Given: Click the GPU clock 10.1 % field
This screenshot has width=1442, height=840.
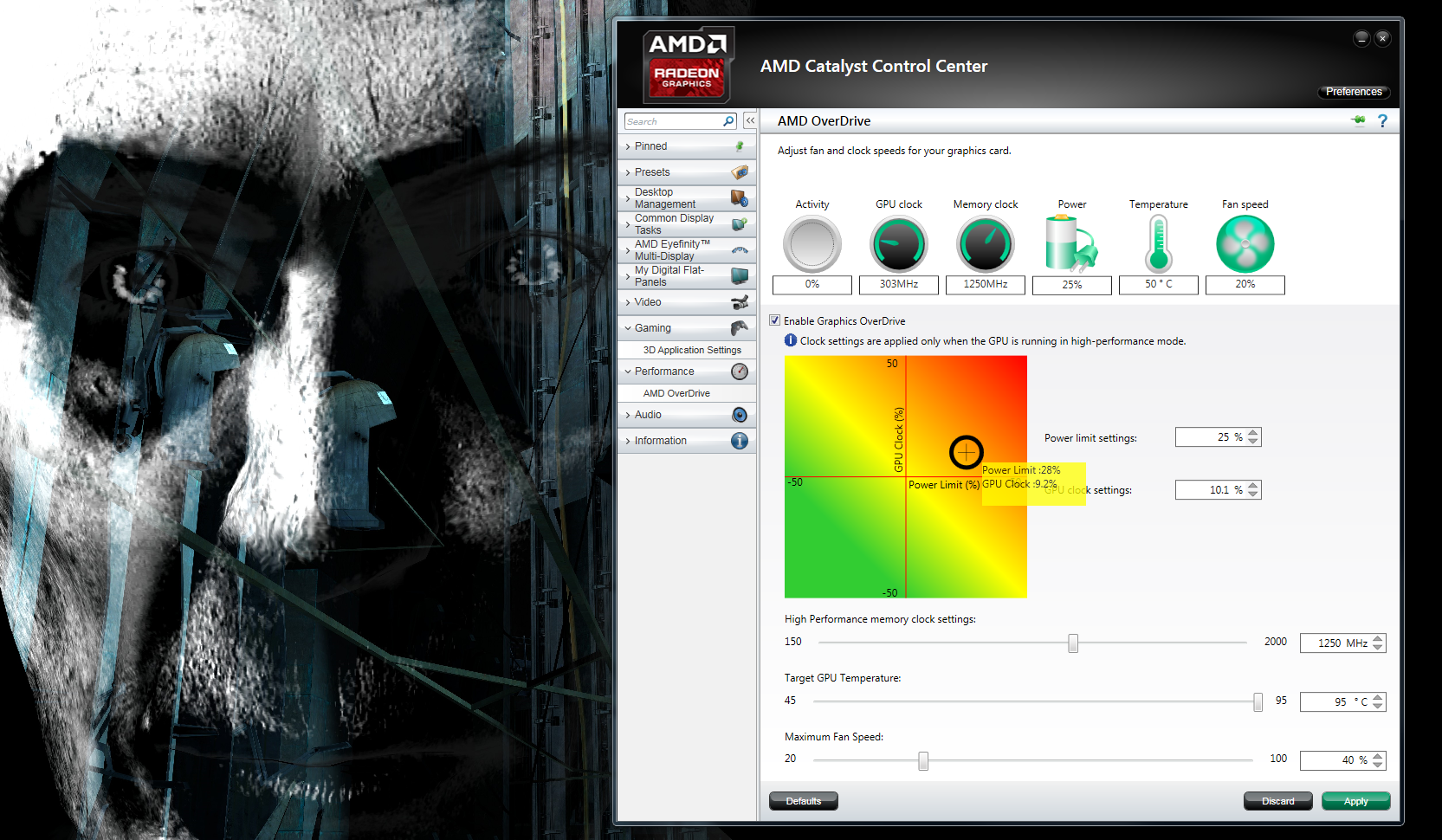Looking at the screenshot, I should [x=1218, y=489].
